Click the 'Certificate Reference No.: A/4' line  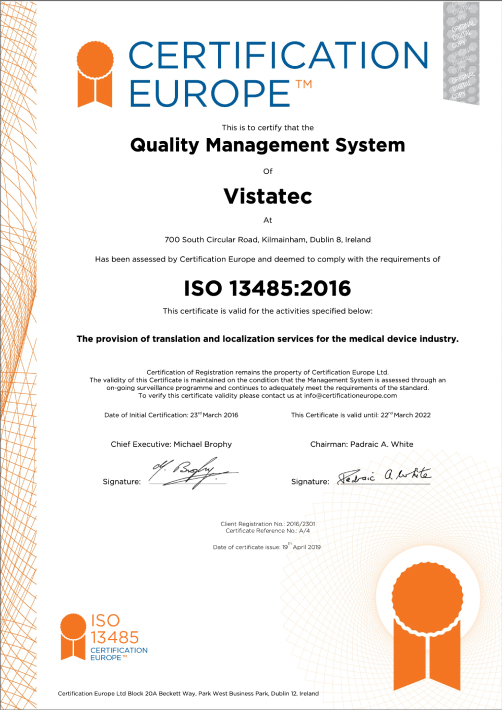(x=268, y=530)
